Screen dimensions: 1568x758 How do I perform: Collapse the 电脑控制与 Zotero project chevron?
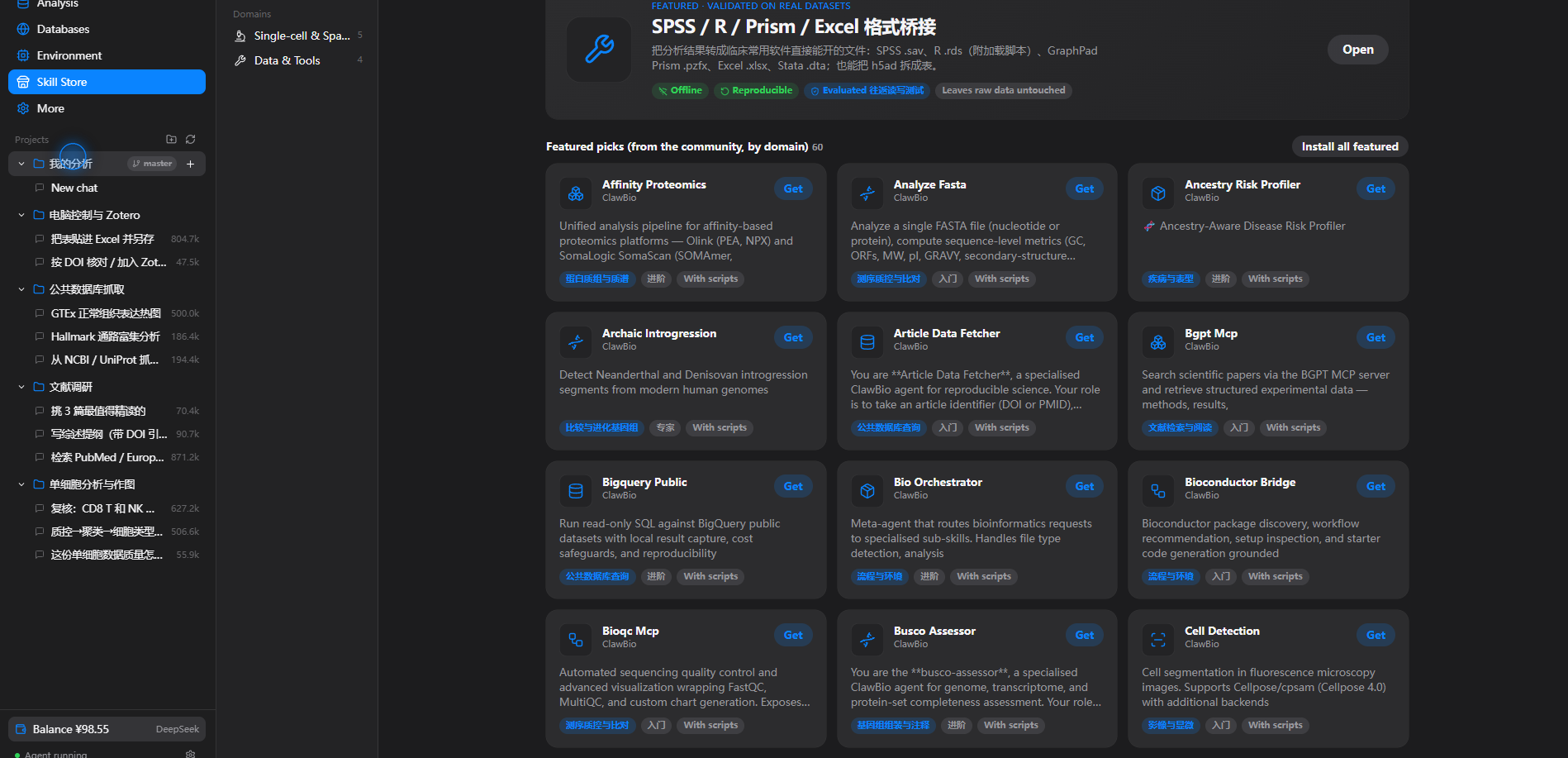tap(21, 215)
